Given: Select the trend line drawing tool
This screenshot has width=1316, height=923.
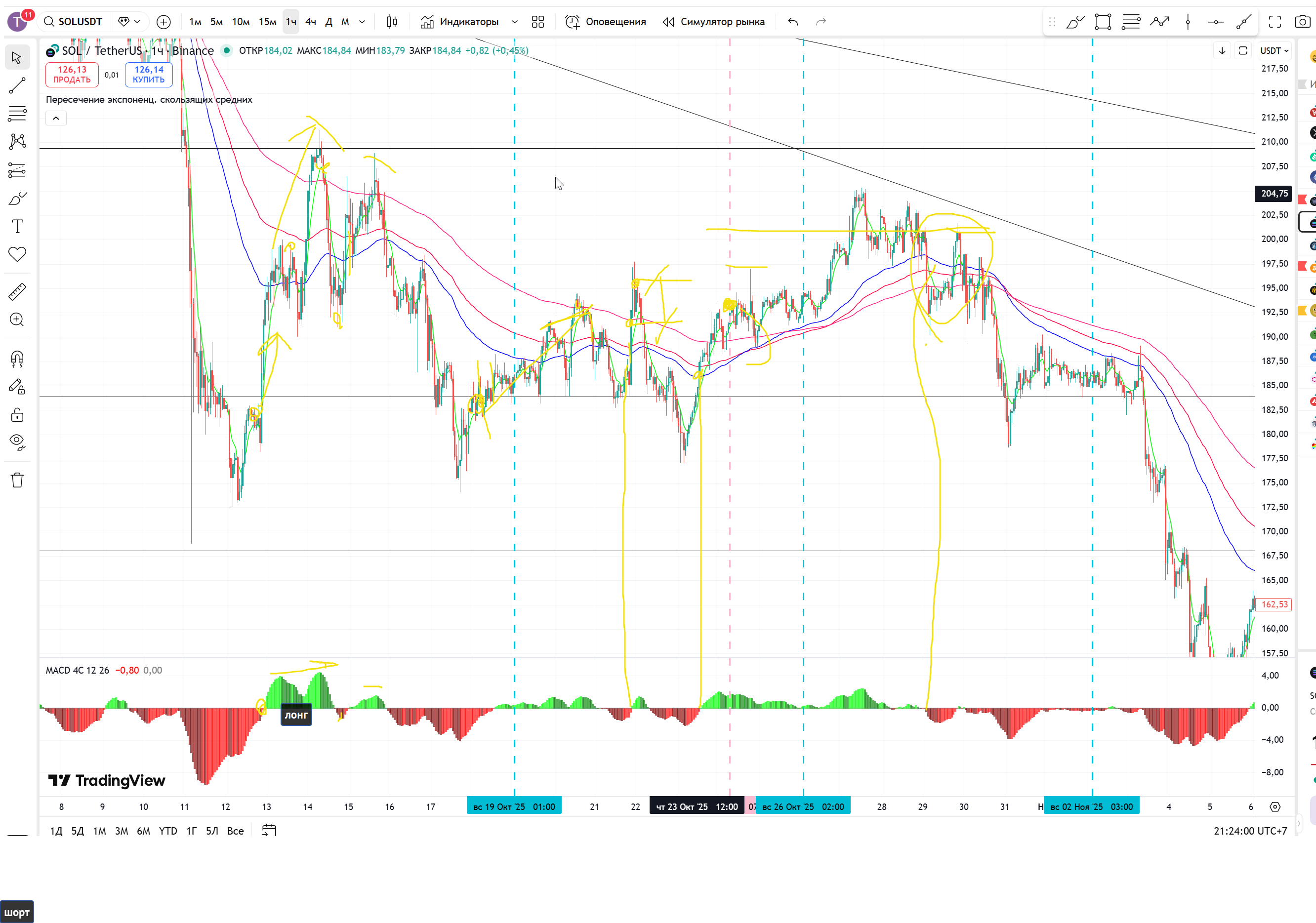Looking at the screenshot, I should coord(17,86).
